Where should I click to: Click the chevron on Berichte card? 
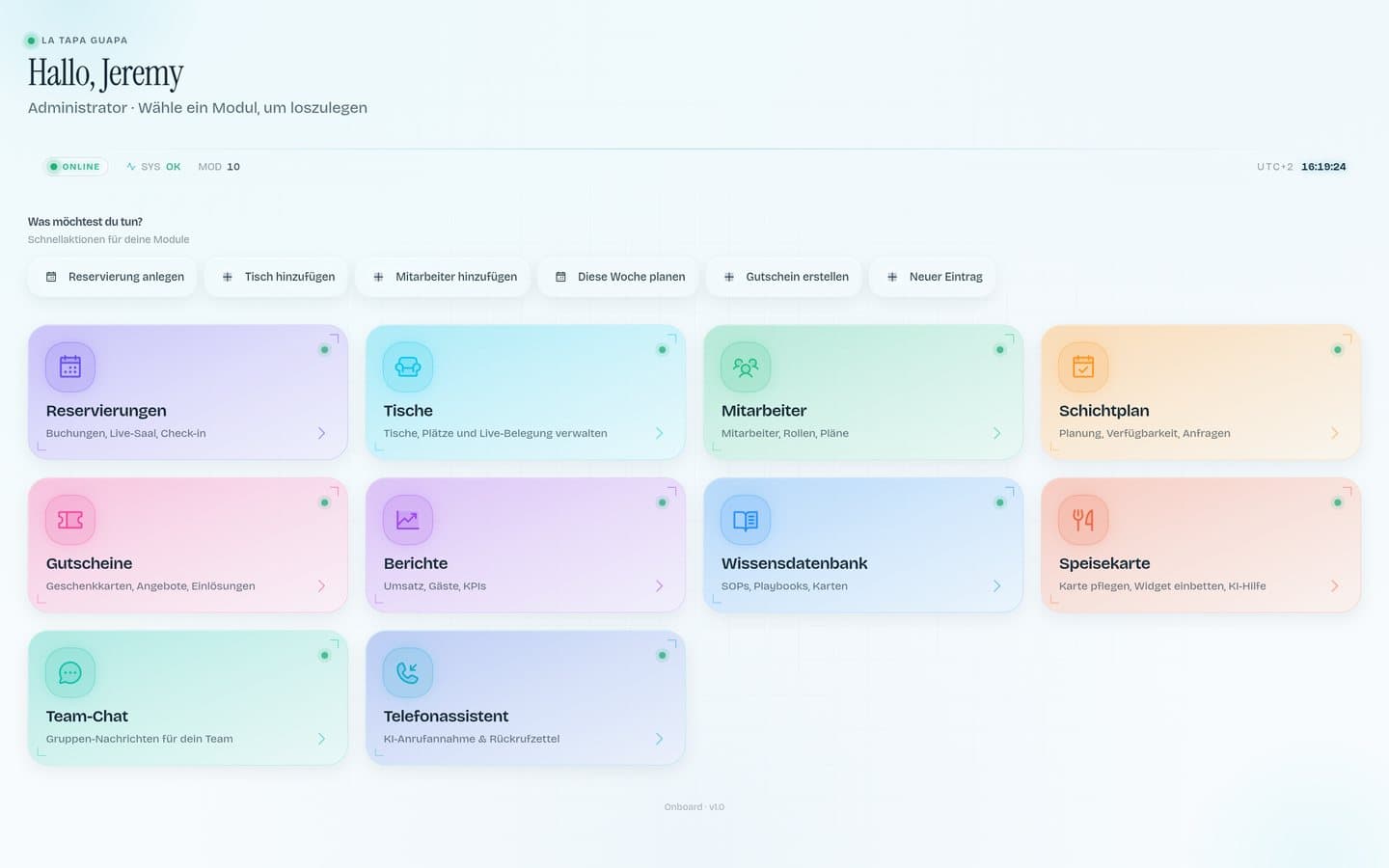(x=659, y=586)
